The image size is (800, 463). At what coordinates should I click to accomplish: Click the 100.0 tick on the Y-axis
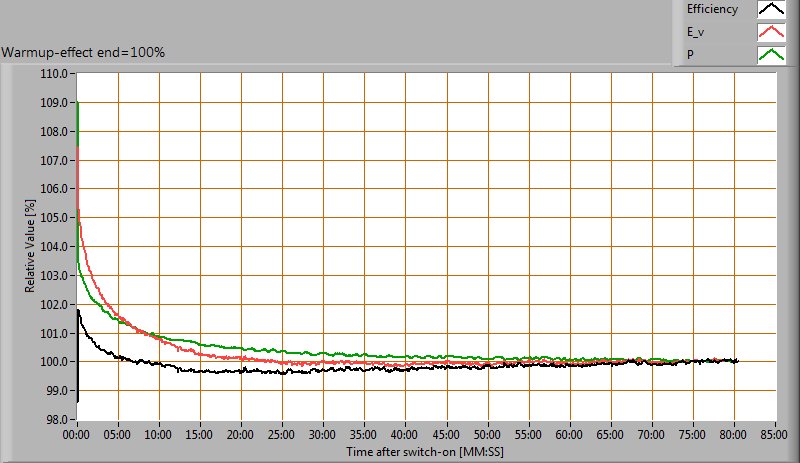coord(52,362)
